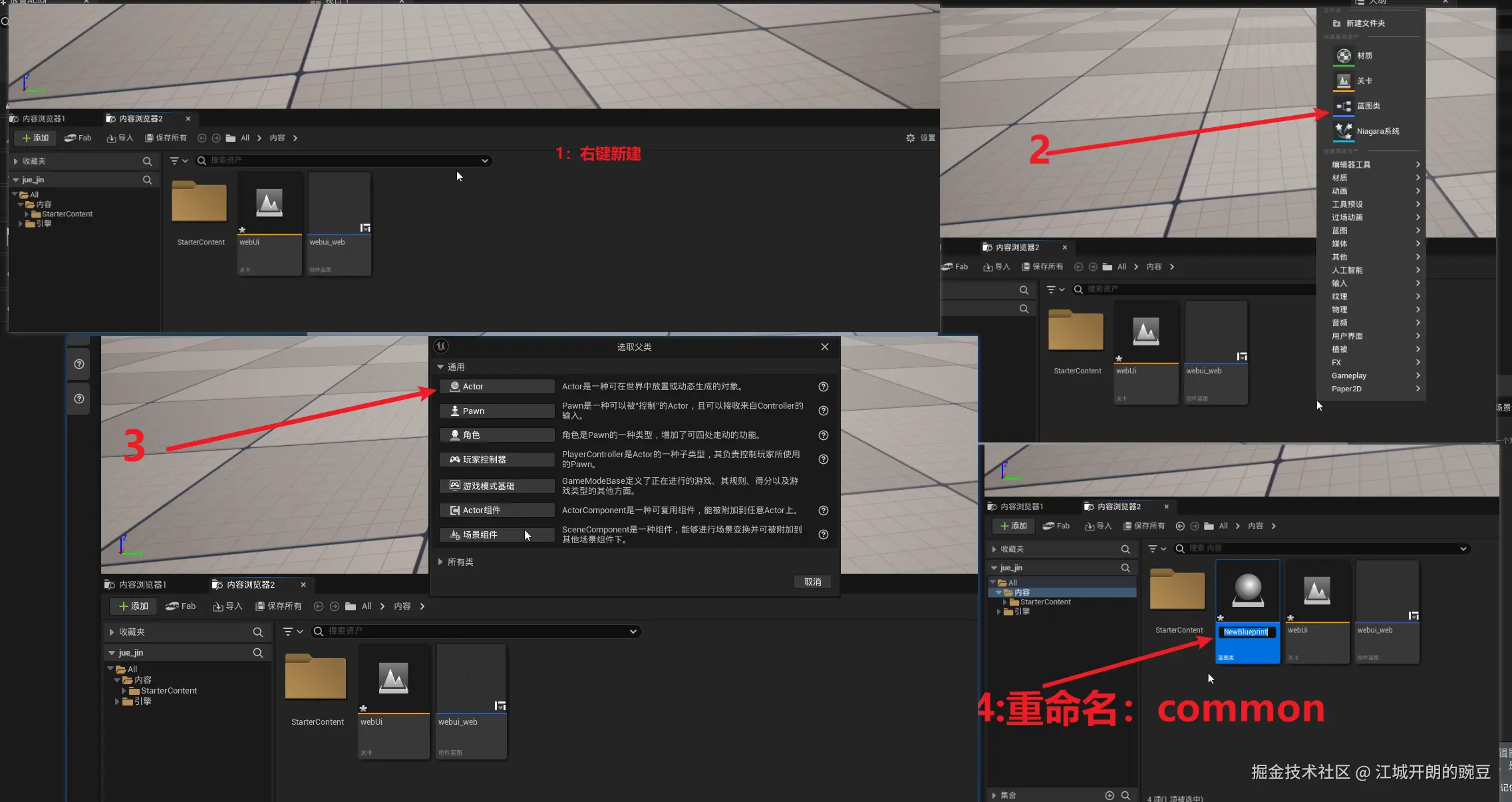Click help icon beside Actor description
This screenshot has height=802, width=1512.
tap(823, 387)
